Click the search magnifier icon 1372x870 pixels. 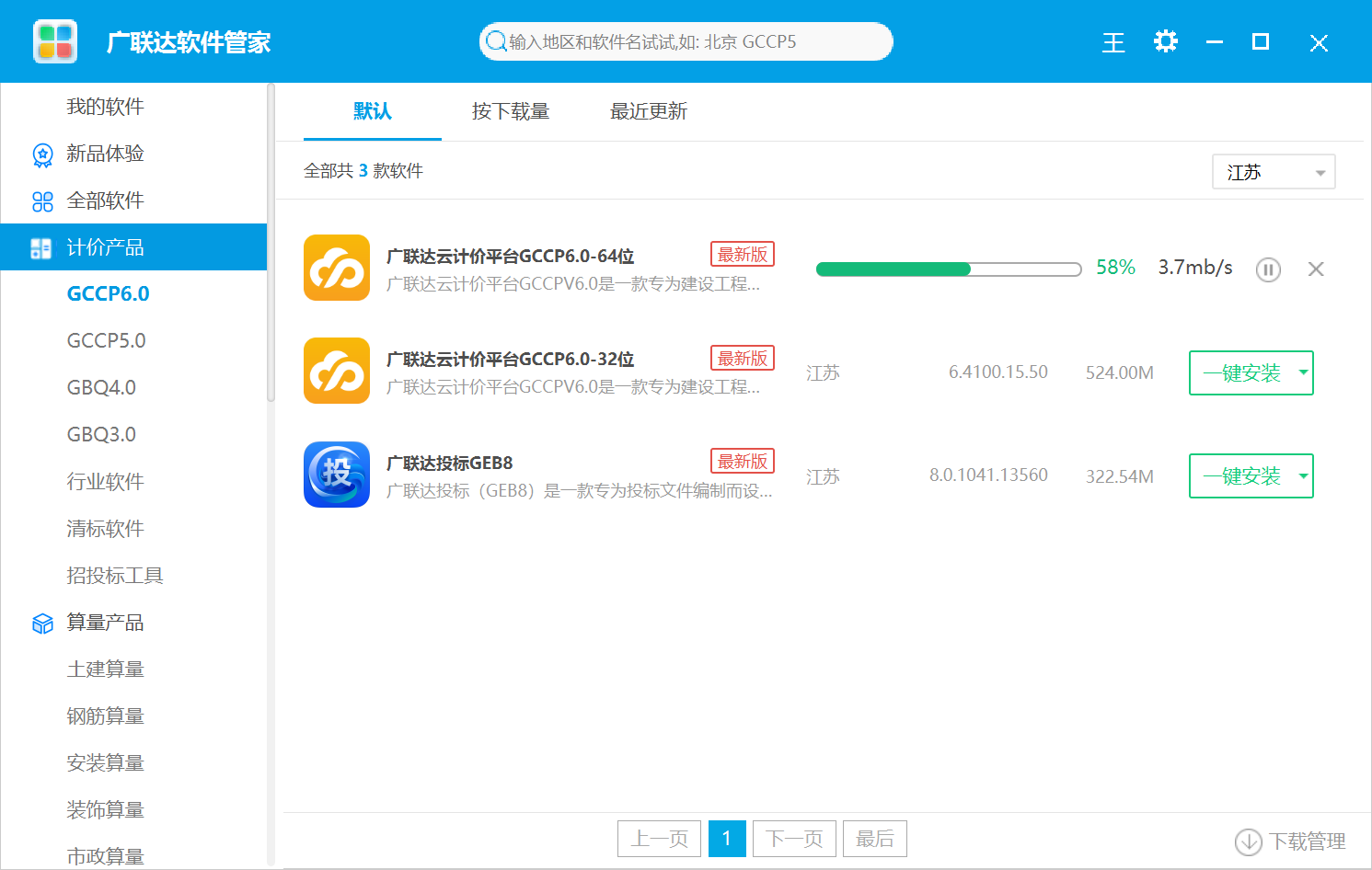click(496, 41)
